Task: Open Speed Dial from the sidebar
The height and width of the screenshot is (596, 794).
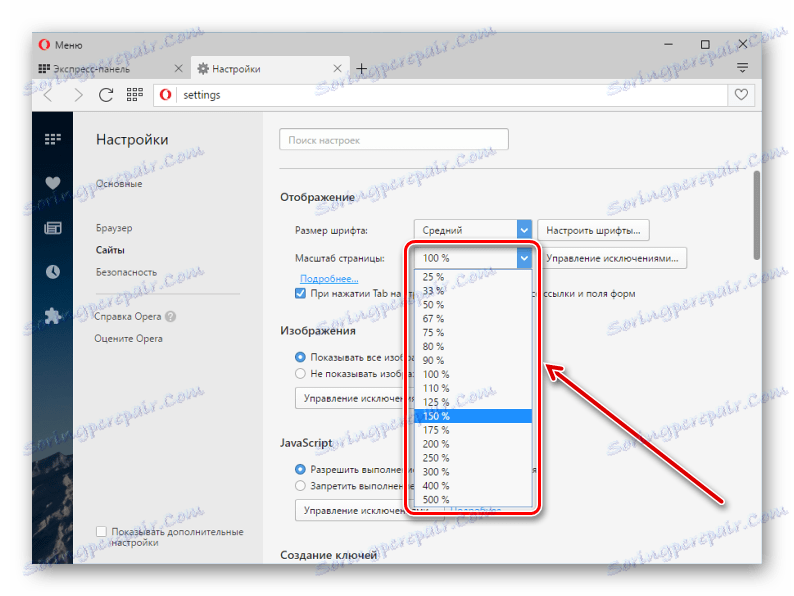Action: [x=53, y=139]
